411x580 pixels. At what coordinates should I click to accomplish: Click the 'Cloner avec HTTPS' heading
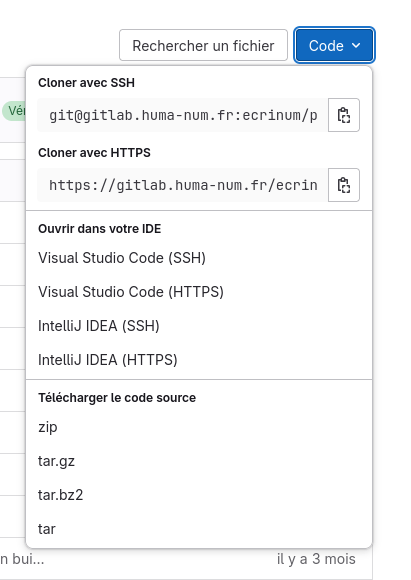tap(94, 152)
